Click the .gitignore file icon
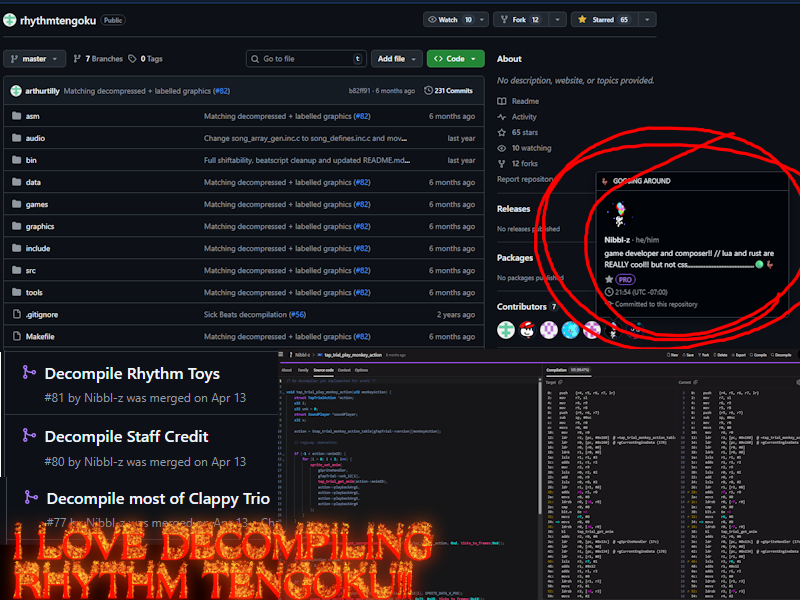The width and height of the screenshot is (800, 600). point(16,314)
